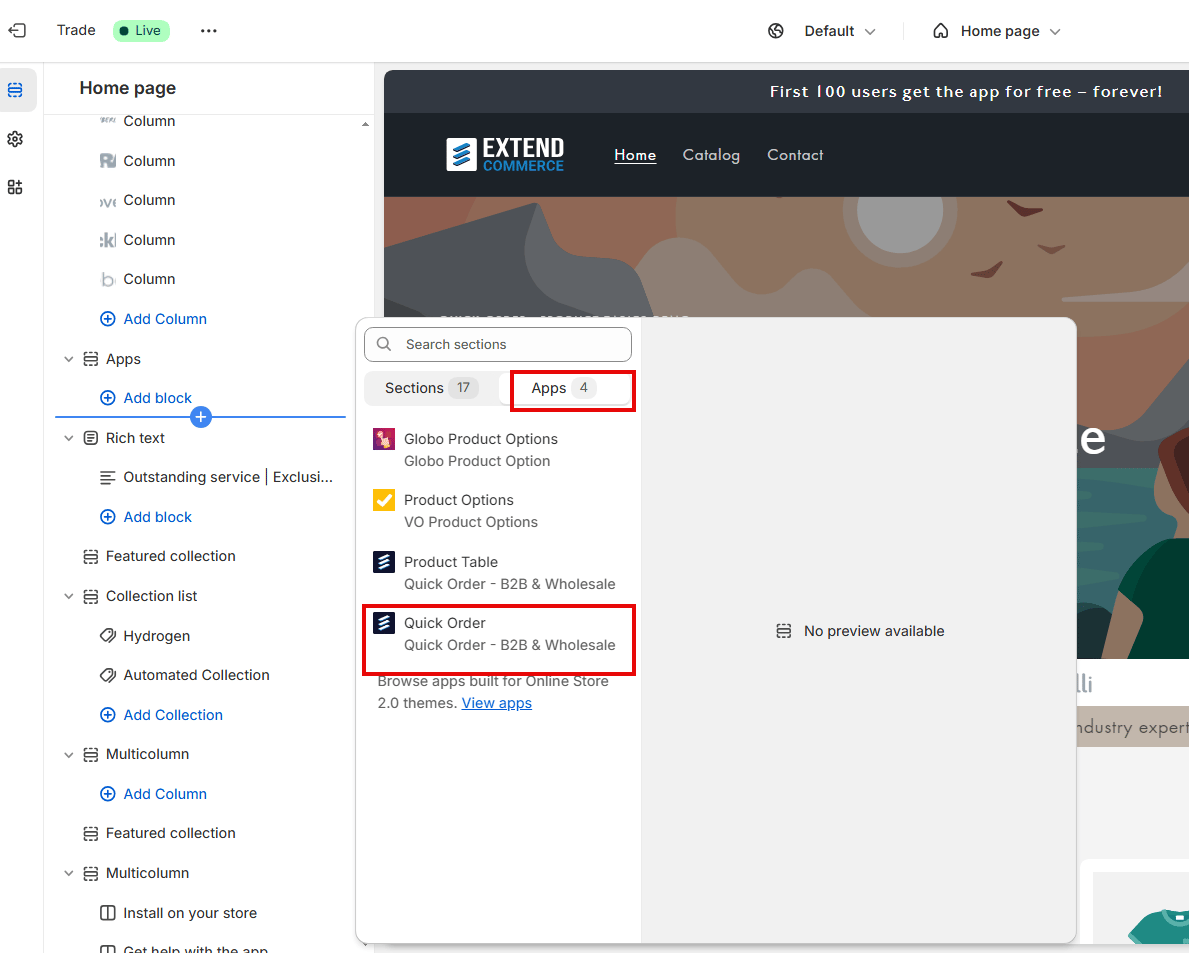Collapse the Collection list section

(68, 597)
